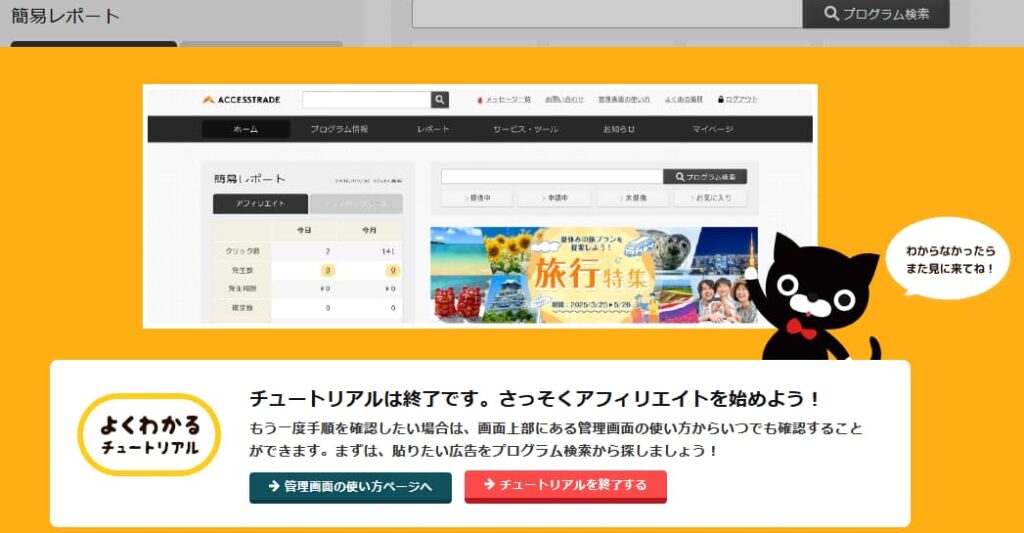Click the magnifier search icon beside ACCESSTRADE logo
Viewport: 1024px width, 533px height.
(x=440, y=100)
